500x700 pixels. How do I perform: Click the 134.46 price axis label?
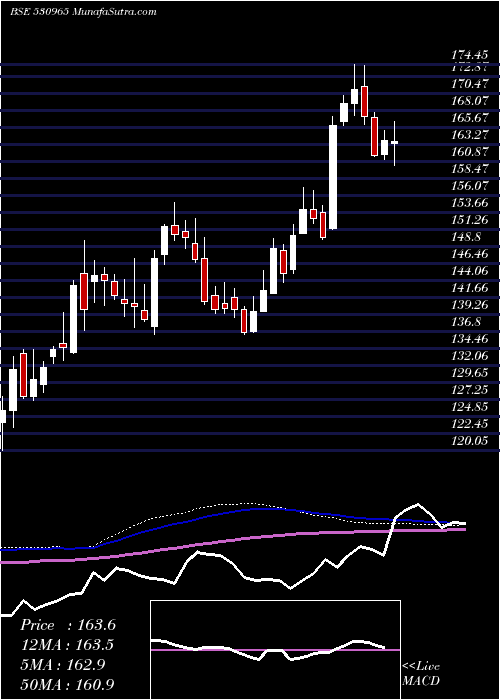[x=469, y=339]
